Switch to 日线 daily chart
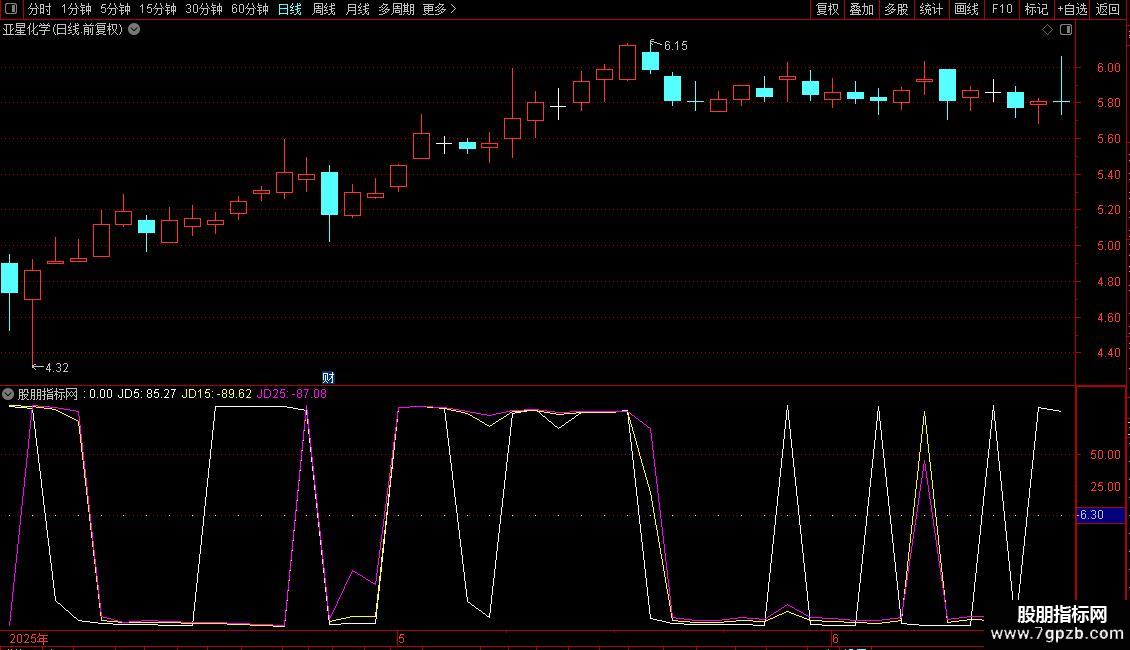Image resolution: width=1130 pixels, height=650 pixels. coord(290,9)
